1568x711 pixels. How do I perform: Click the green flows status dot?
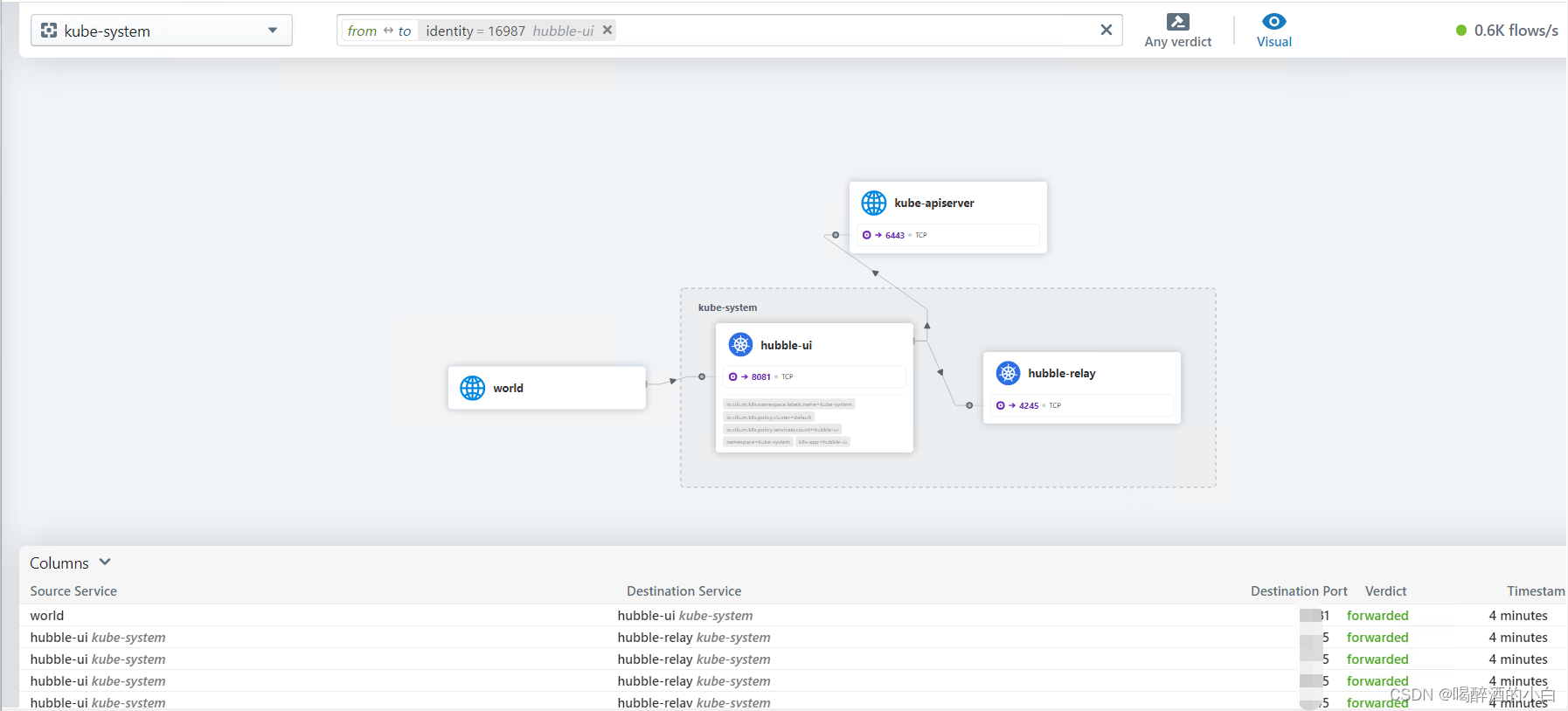click(x=1461, y=31)
